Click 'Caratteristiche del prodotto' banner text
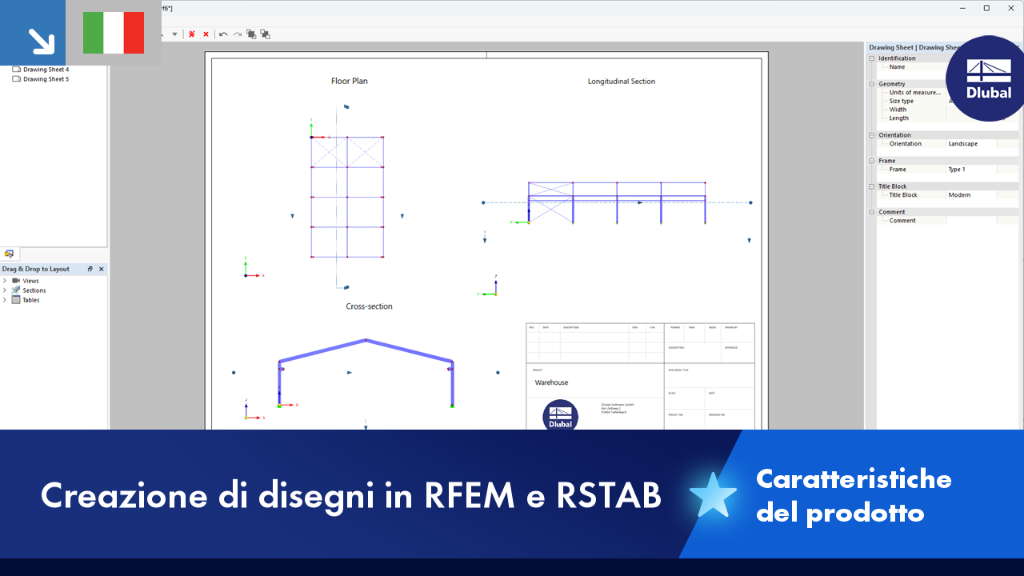The height and width of the screenshot is (576, 1024). [854, 496]
